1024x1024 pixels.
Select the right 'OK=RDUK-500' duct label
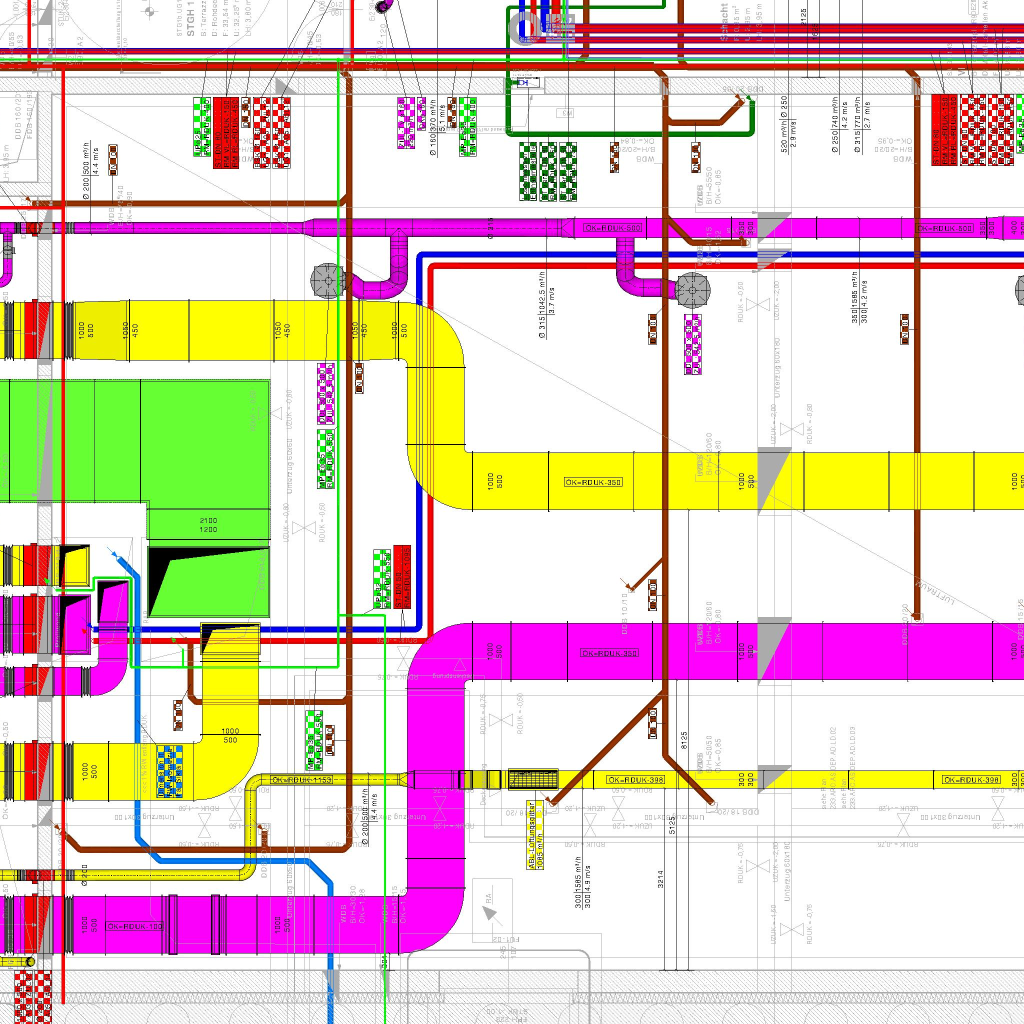click(944, 228)
